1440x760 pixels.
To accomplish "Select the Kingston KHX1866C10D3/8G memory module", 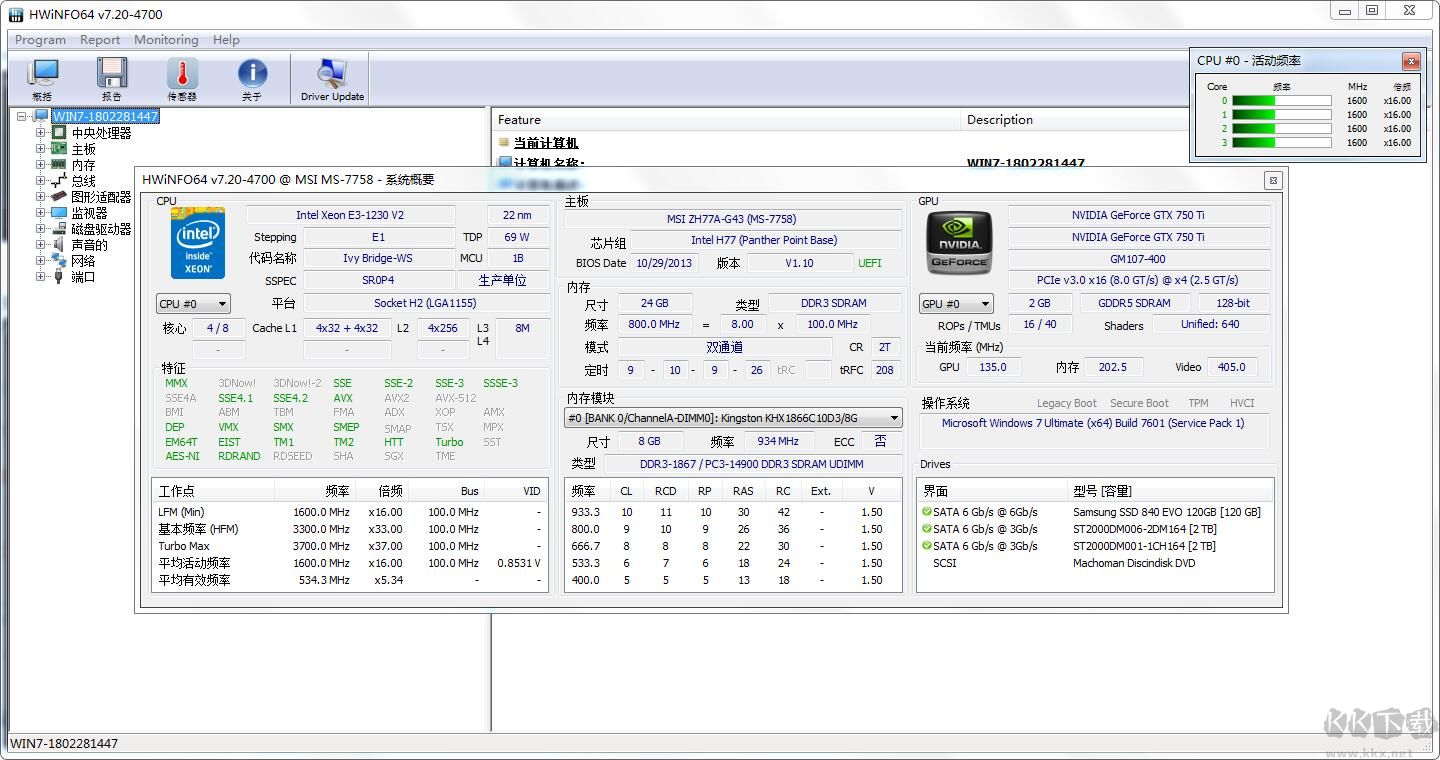I will tap(731, 417).
